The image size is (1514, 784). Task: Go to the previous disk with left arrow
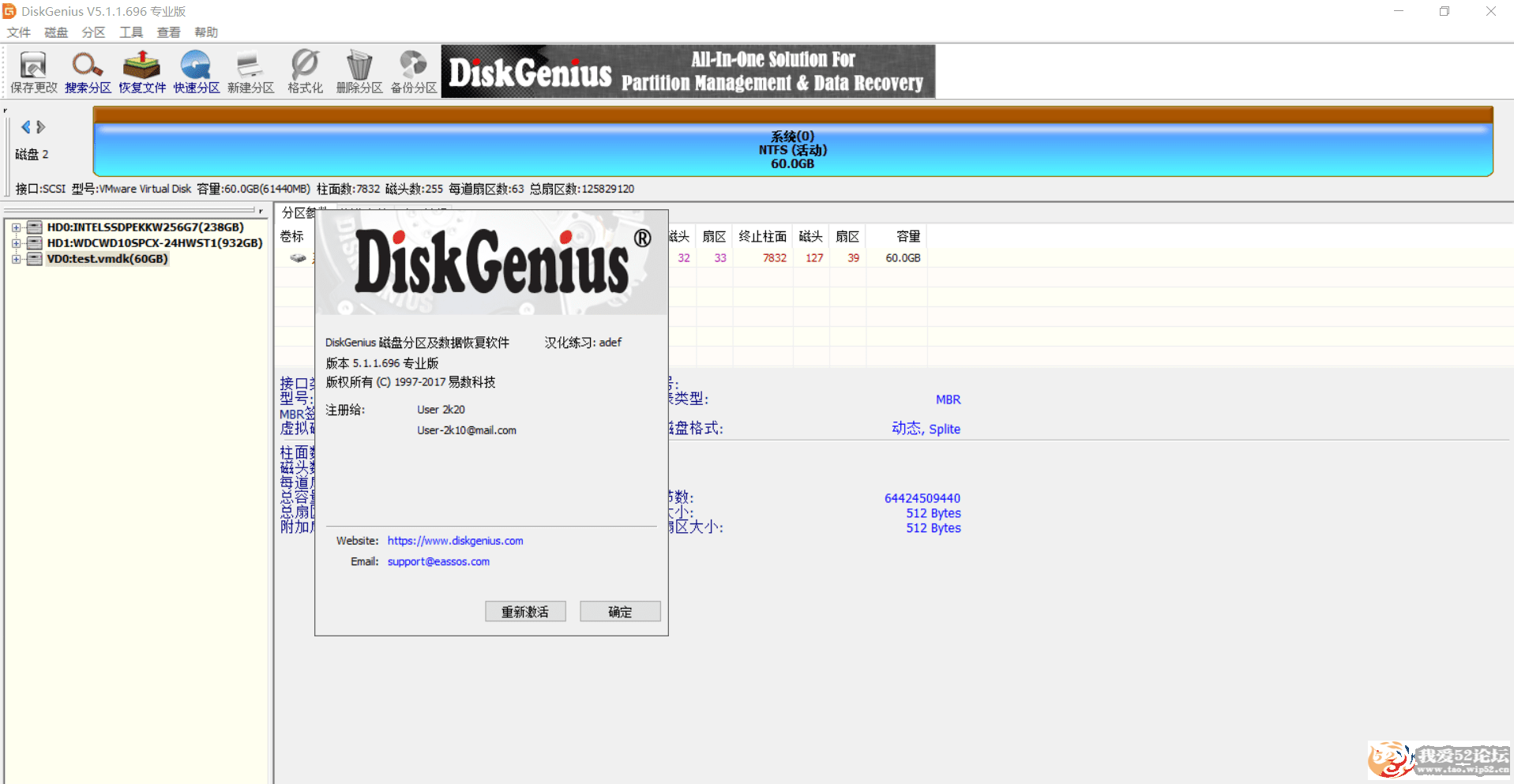click(26, 127)
